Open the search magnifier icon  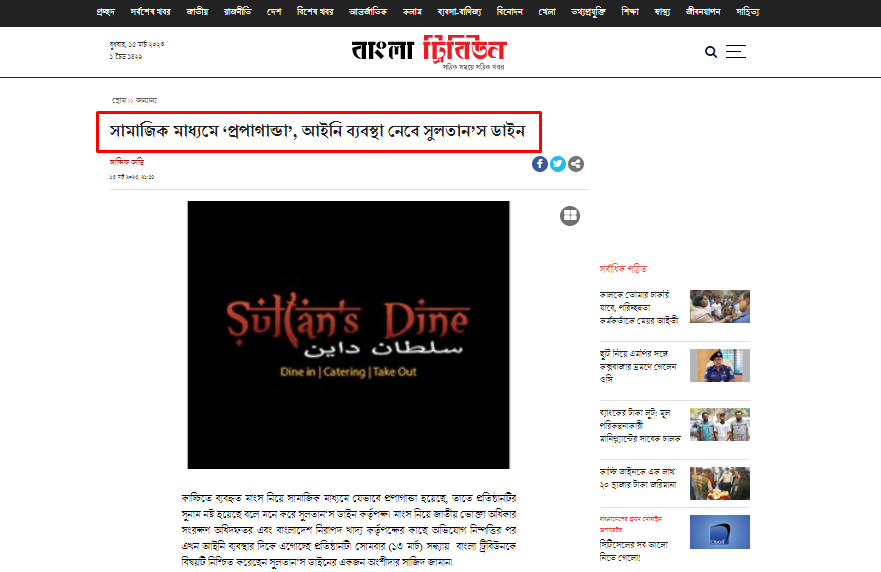pyautogui.click(x=711, y=52)
